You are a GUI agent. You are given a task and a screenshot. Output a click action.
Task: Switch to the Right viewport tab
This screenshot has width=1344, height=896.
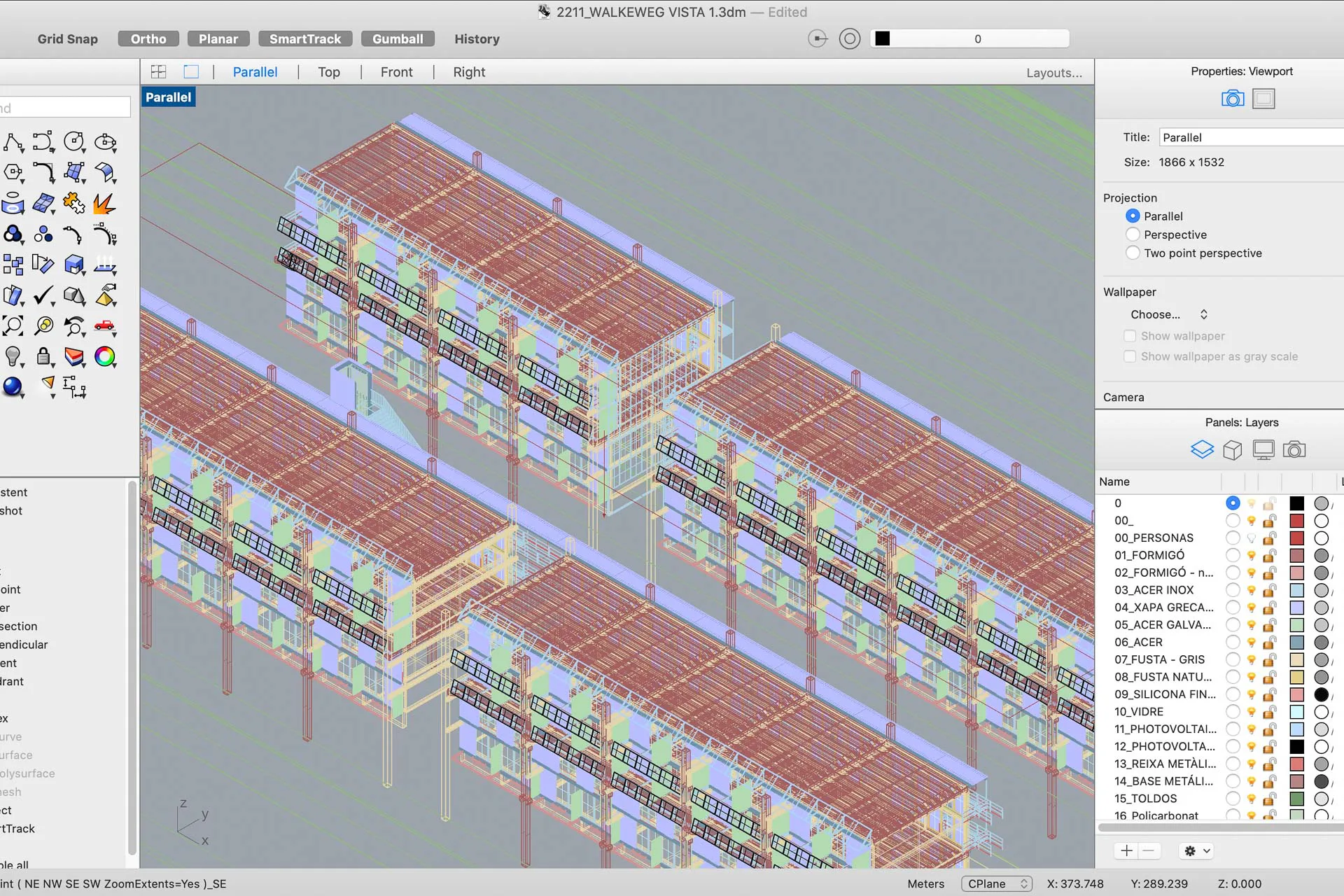tap(469, 72)
